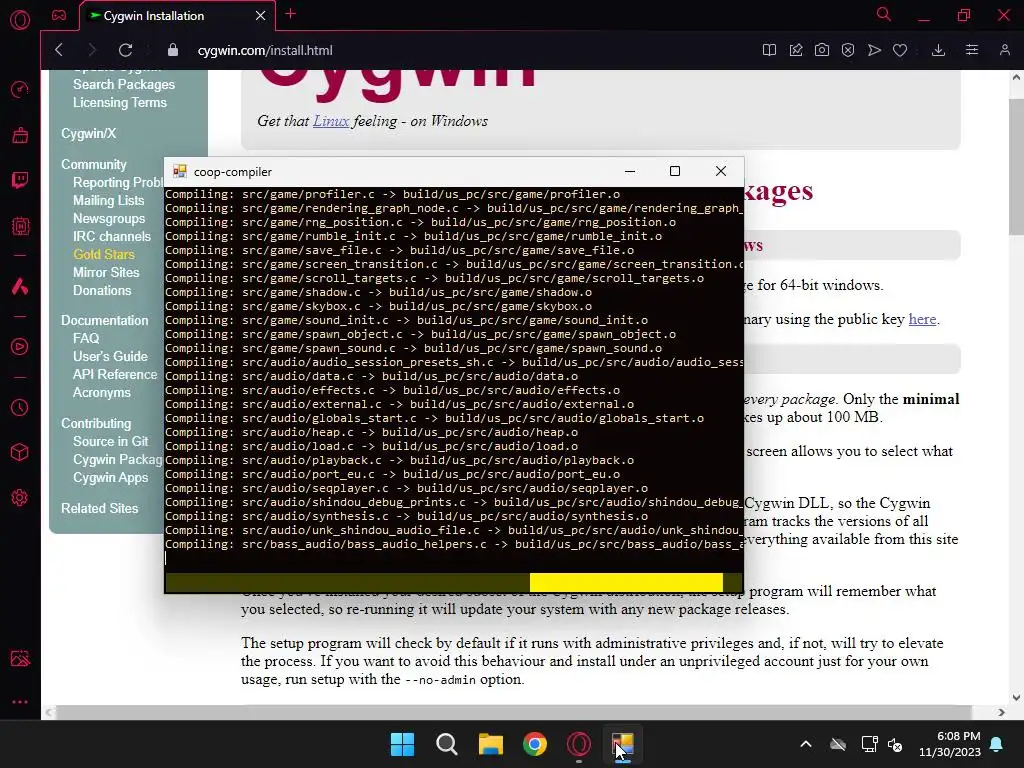
Task: Open Twitch panel in sidebar
Action: pos(20,180)
